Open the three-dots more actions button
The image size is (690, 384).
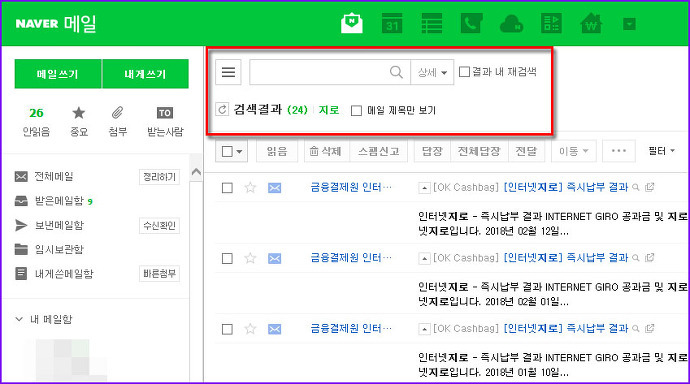pos(619,151)
